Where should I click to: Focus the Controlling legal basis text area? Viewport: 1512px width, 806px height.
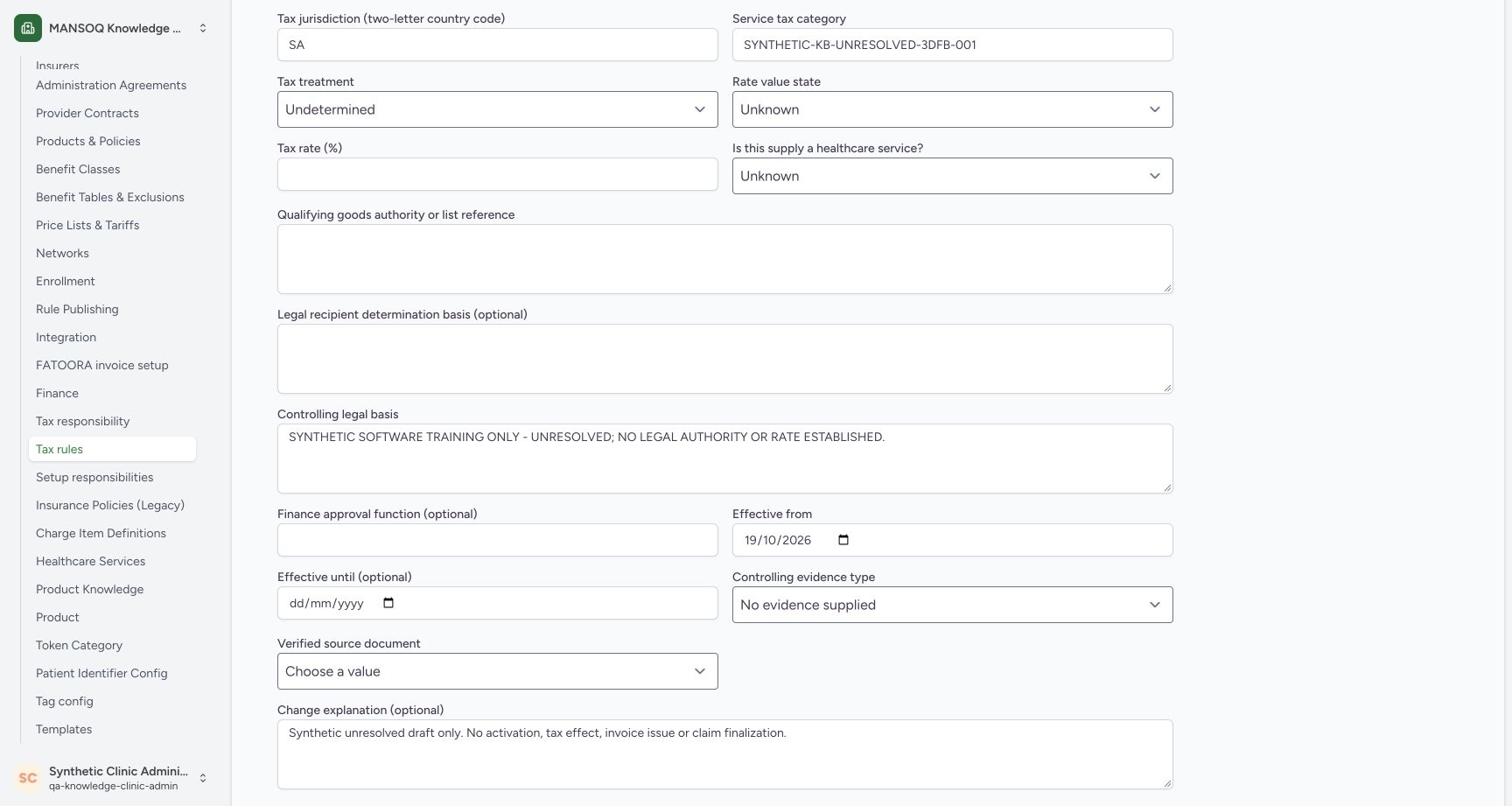coord(724,459)
